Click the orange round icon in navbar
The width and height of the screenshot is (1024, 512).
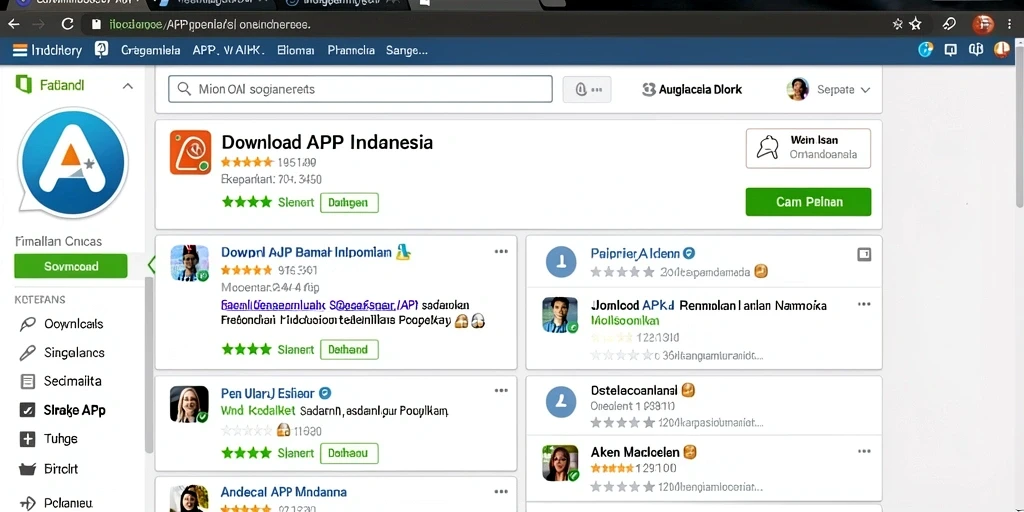coord(1002,50)
